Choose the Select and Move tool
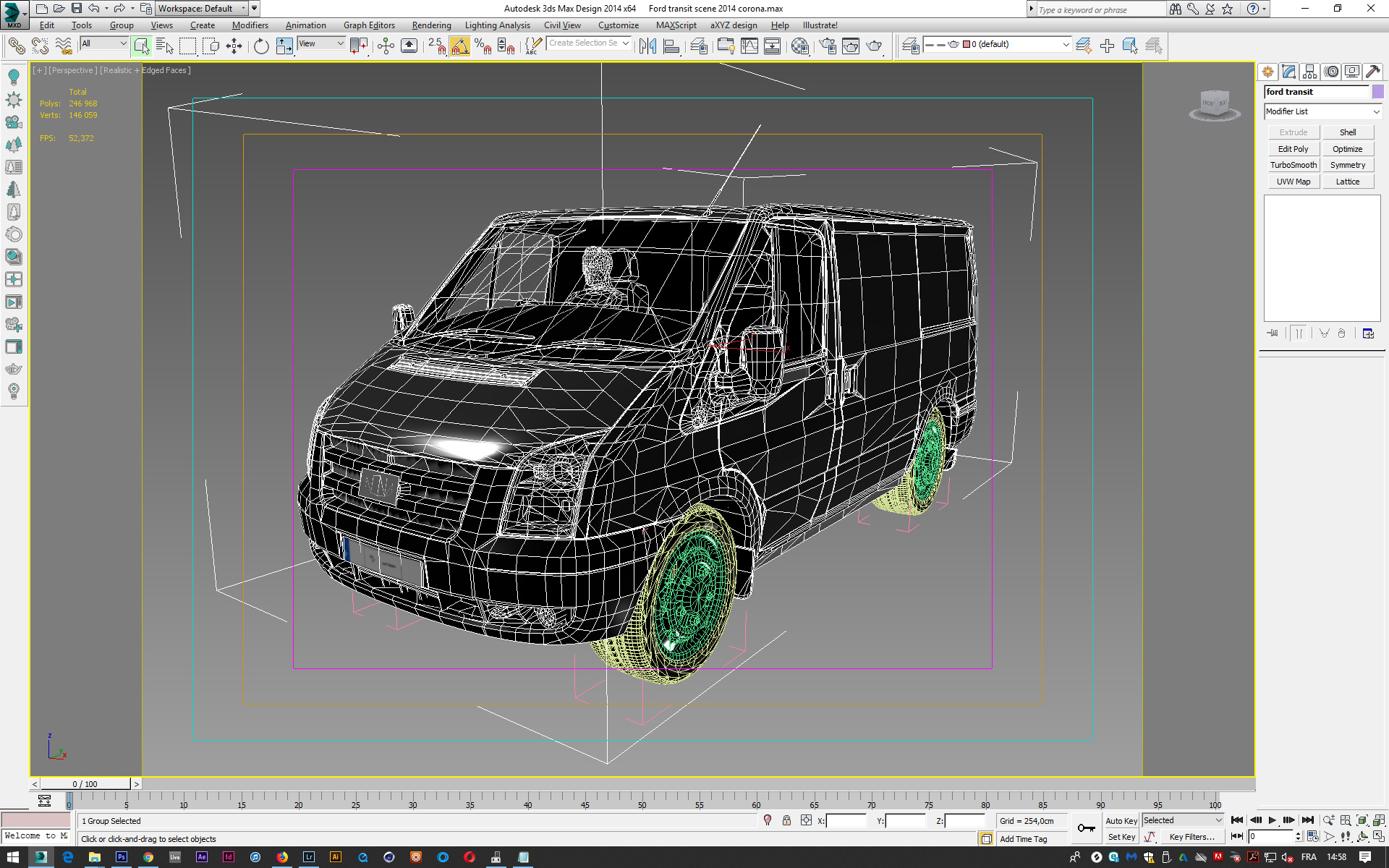1389x868 pixels. 234,46
